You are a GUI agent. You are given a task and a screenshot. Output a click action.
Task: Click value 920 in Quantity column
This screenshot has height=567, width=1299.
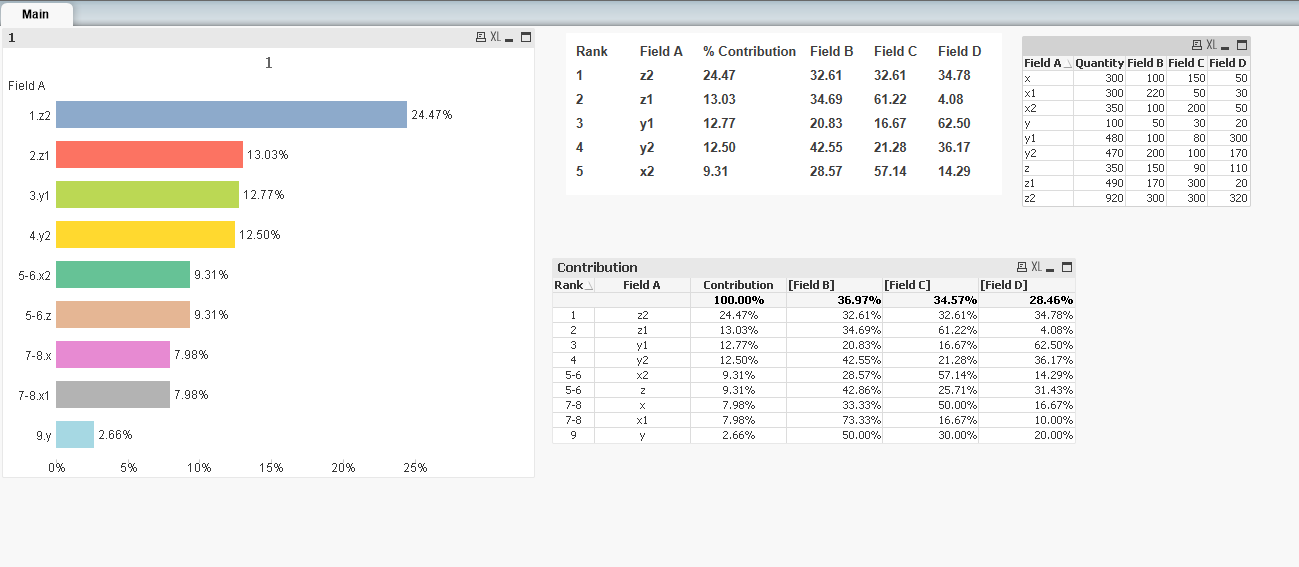(1113, 198)
